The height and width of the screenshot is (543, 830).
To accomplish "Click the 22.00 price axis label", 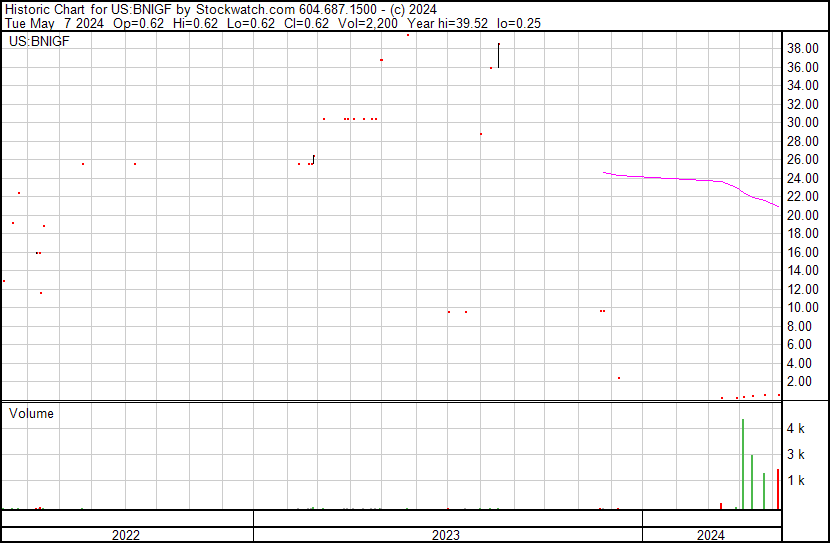I will (803, 196).
